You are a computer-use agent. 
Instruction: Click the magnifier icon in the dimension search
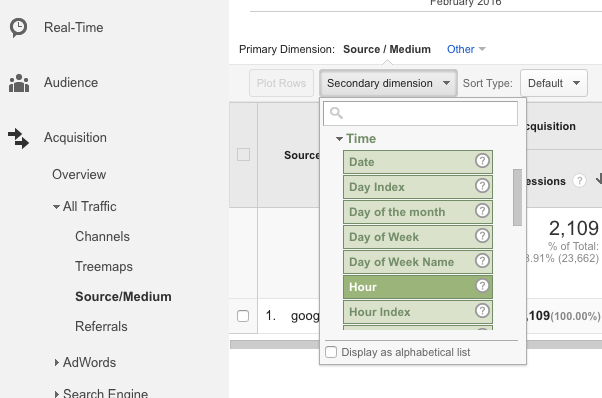[x=336, y=113]
